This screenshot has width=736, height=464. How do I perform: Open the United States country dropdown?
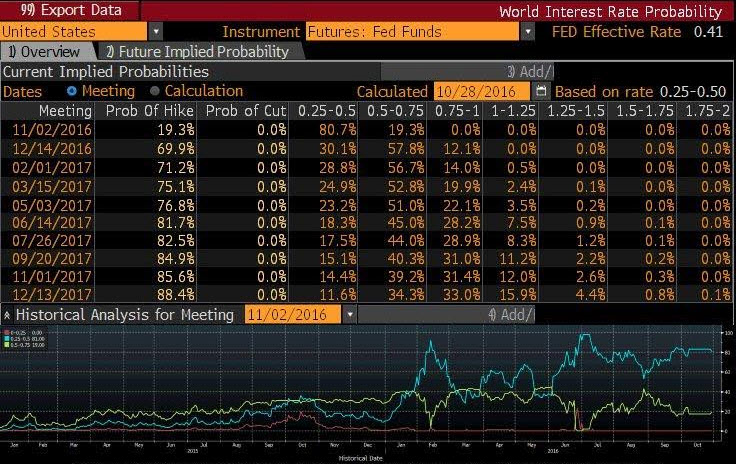pyautogui.click(x=155, y=32)
